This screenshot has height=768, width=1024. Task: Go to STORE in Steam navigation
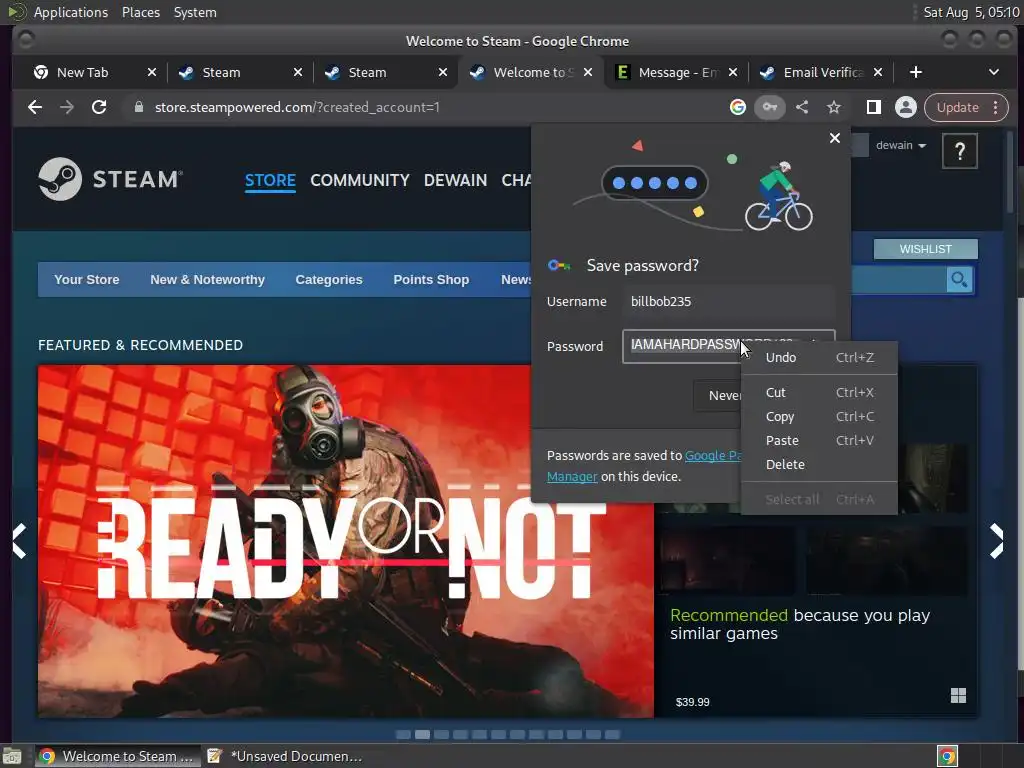pyautogui.click(x=270, y=180)
